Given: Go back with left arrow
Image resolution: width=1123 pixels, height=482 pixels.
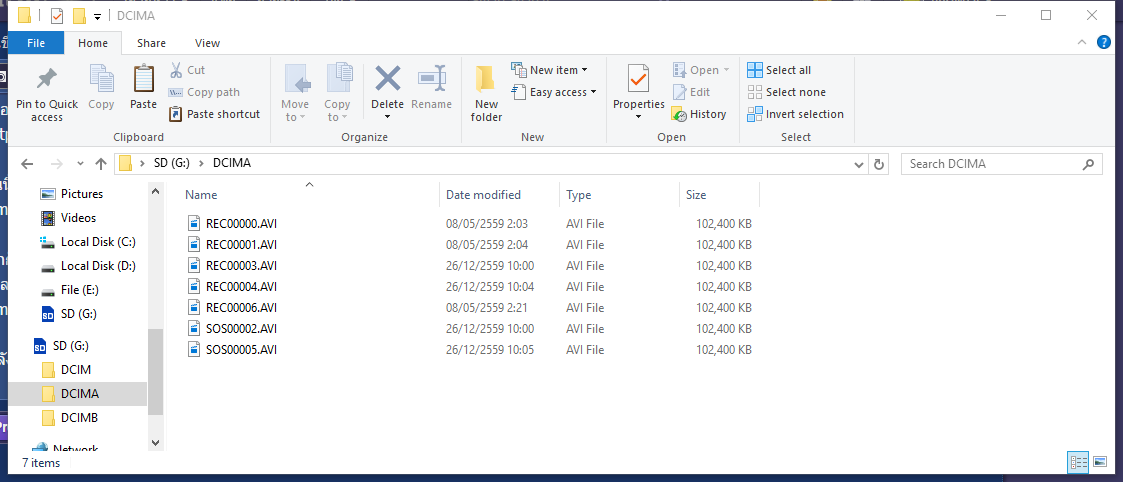Looking at the screenshot, I should (x=27, y=164).
